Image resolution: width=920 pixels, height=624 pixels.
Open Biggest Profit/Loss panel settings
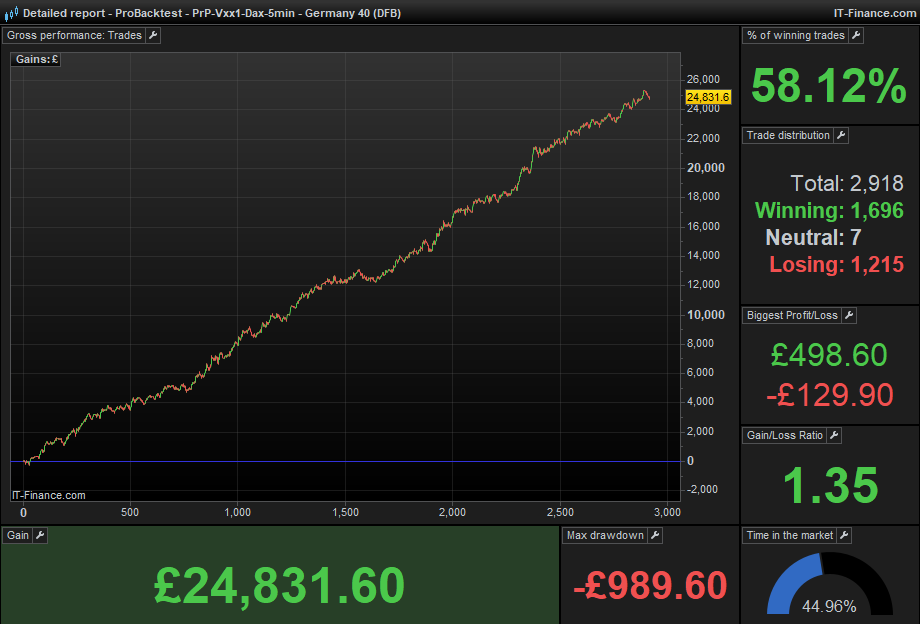coord(847,315)
